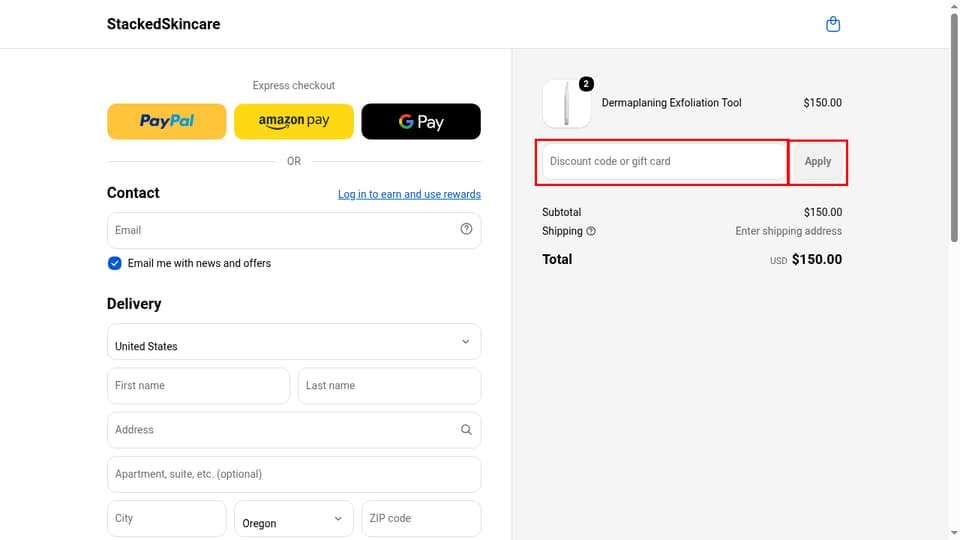
Task: Click the StackedSkincare store logo
Action: (163, 24)
